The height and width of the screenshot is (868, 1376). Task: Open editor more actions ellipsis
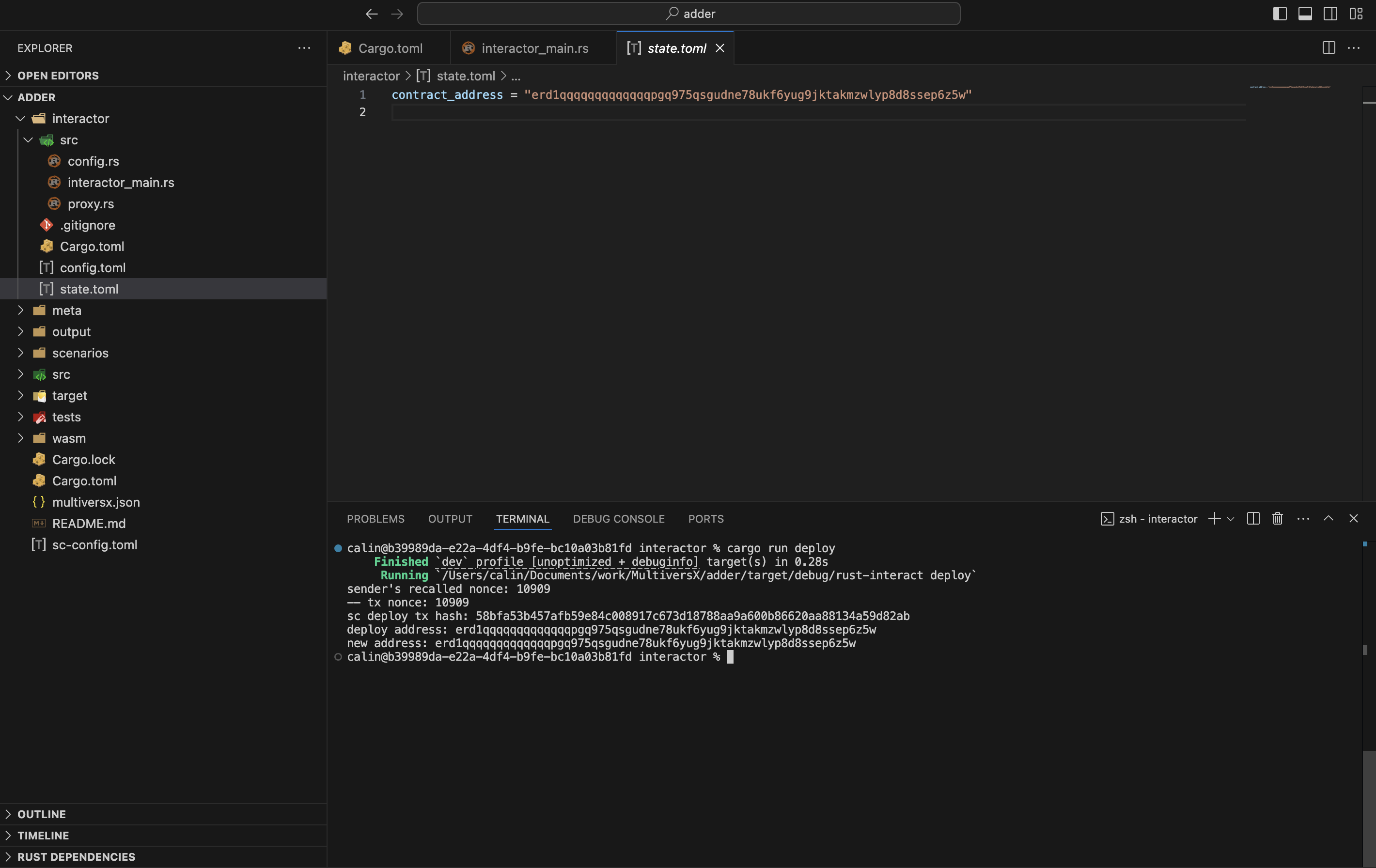click(1354, 48)
